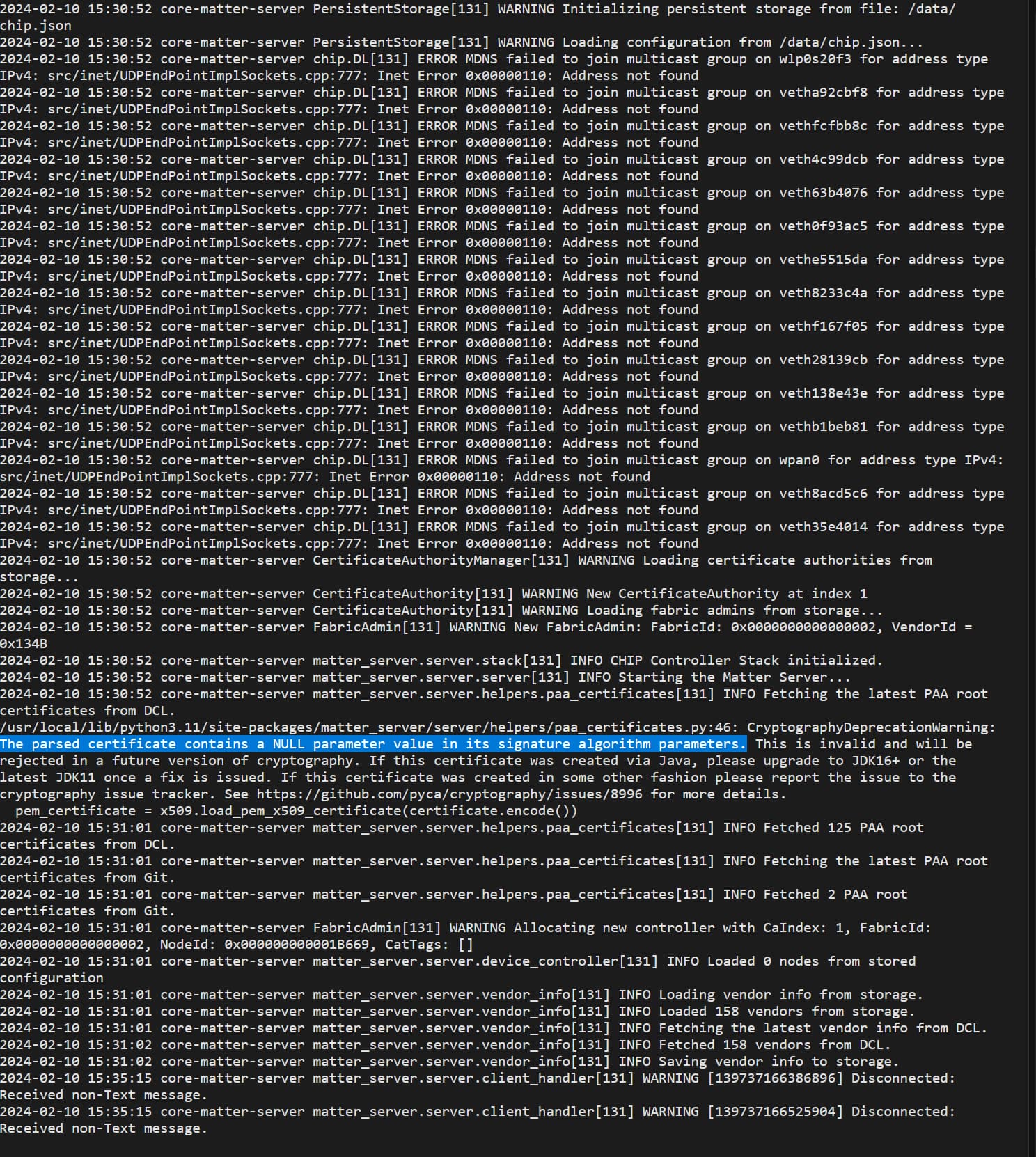This screenshot has height=1157, width=1036.
Task: Click the 'Loaded 158 vendors from storage.' line
Action: (x=787, y=1011)
